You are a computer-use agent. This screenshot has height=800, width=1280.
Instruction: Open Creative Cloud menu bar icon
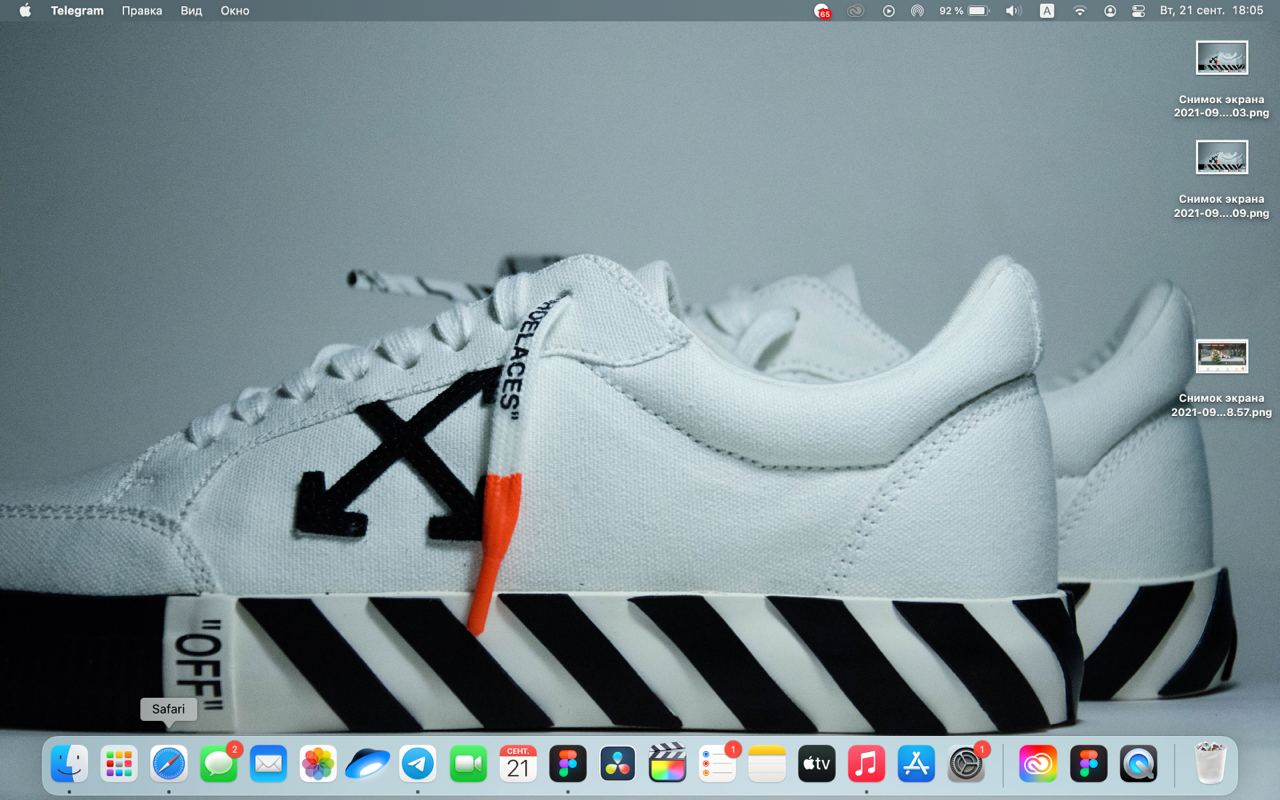tap(855, 11)
